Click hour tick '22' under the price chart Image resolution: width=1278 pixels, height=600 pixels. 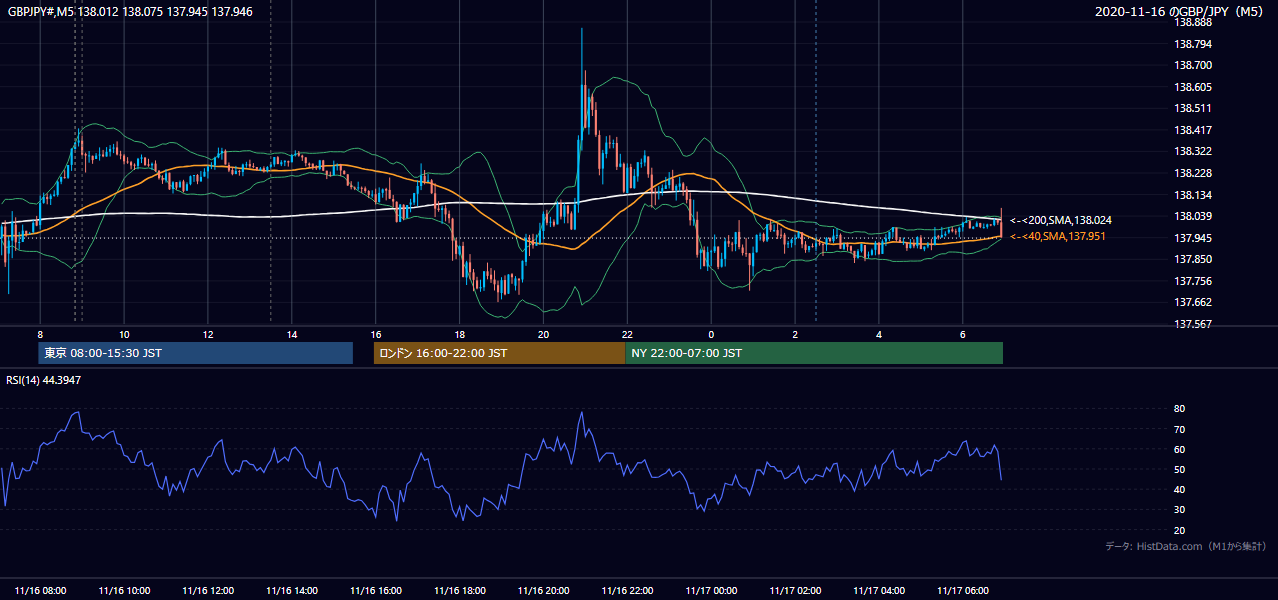[x=628, y=334]
